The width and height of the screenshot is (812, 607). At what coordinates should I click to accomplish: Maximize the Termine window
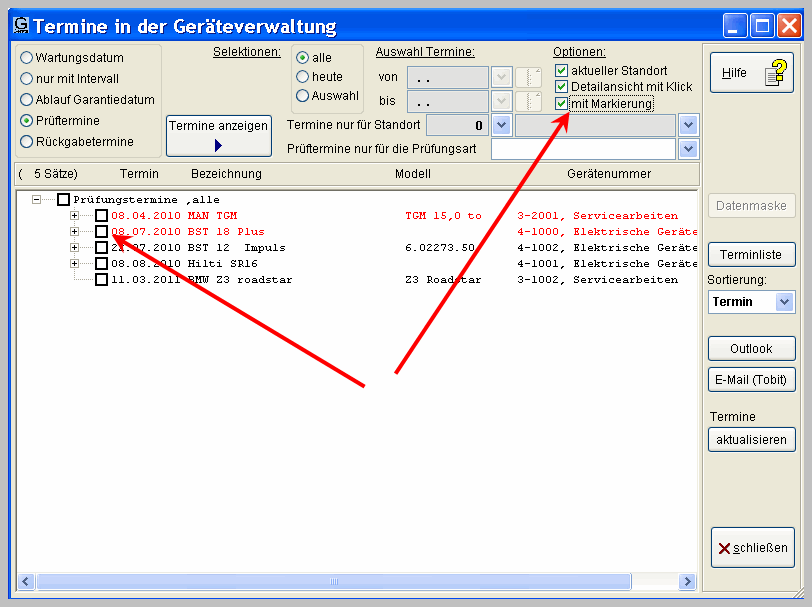tap(761, 26)
